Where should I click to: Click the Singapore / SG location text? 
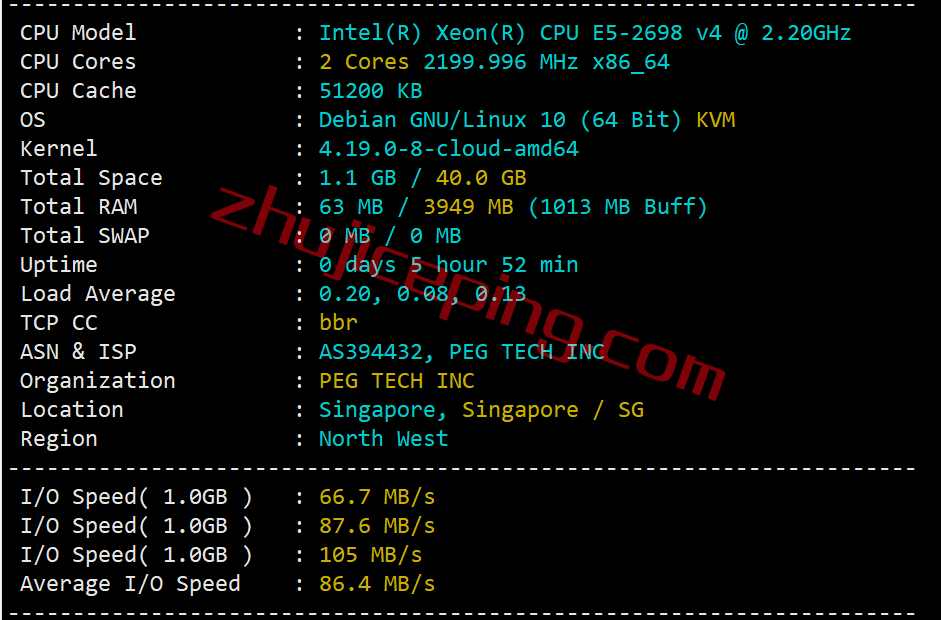point(553,410)
